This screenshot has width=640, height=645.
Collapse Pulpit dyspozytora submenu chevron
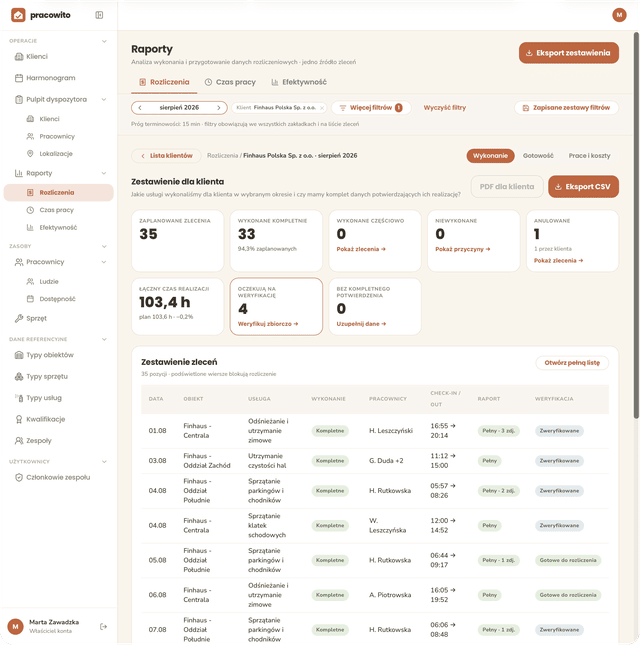104,99
